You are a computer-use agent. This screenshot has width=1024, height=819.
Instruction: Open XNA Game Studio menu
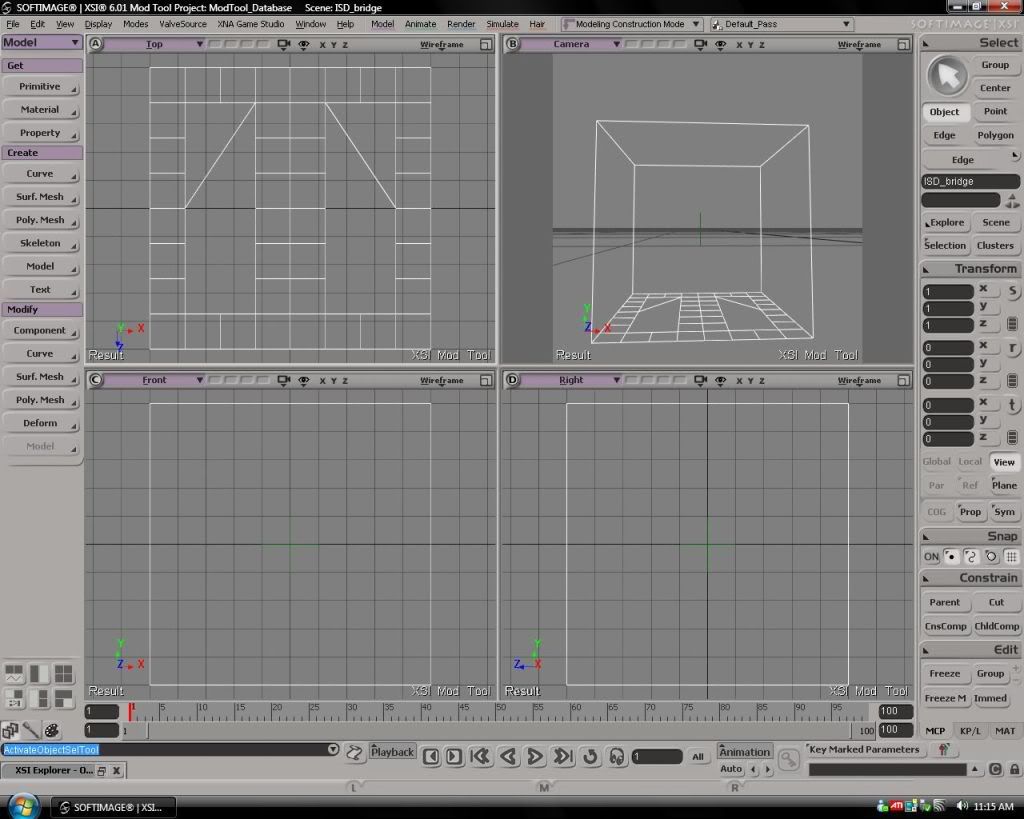[251, 24]
